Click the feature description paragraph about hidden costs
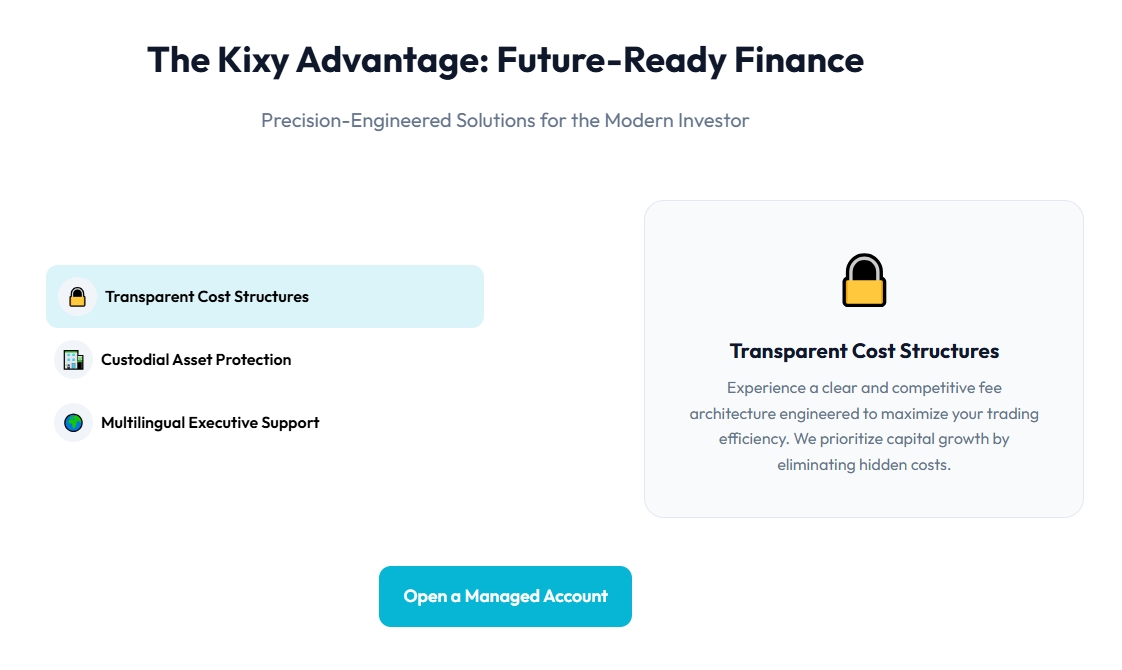Viewport: 1122px width, 670px height. (864, 426)
